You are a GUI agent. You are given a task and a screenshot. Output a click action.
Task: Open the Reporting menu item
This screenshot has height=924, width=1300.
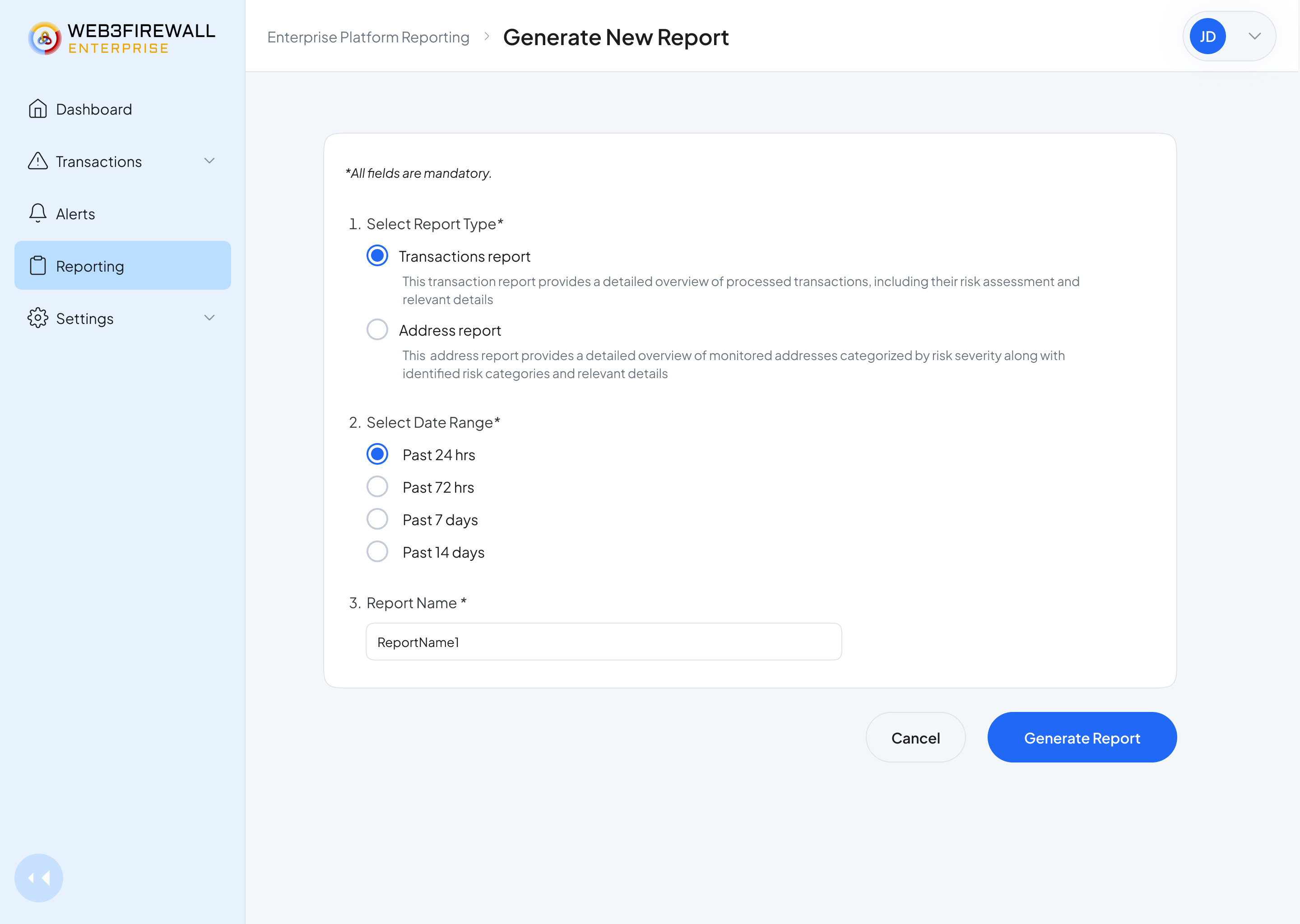click(x=122, y=265)
